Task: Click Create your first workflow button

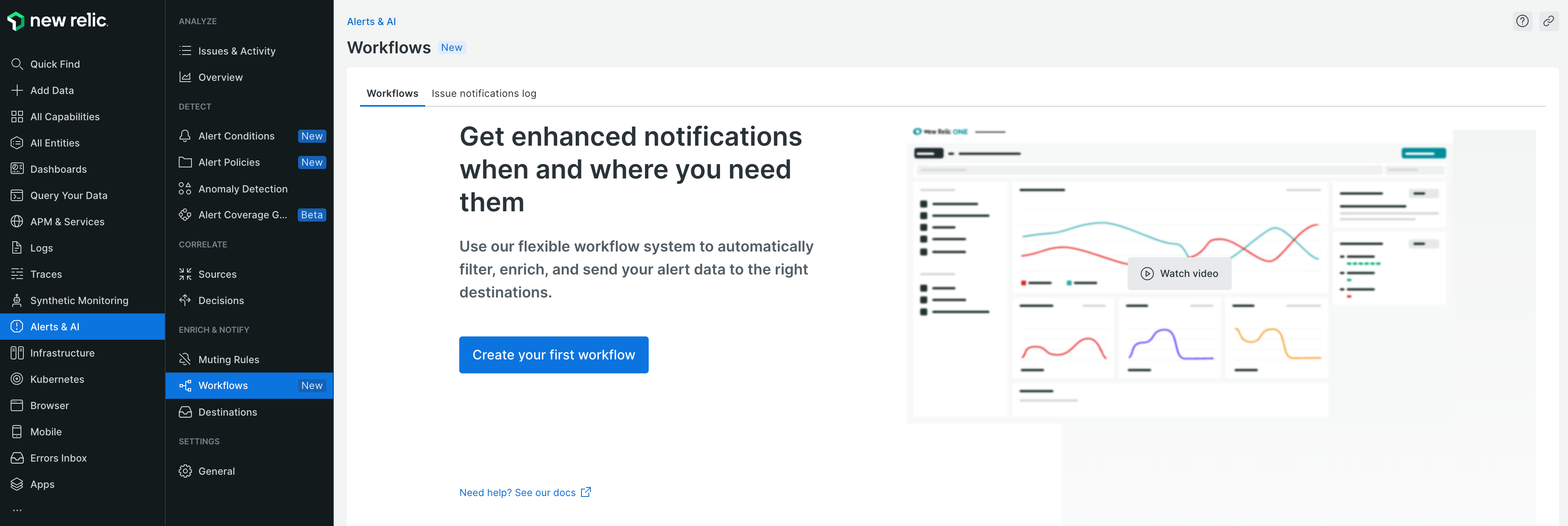Action: click(553, 355)
